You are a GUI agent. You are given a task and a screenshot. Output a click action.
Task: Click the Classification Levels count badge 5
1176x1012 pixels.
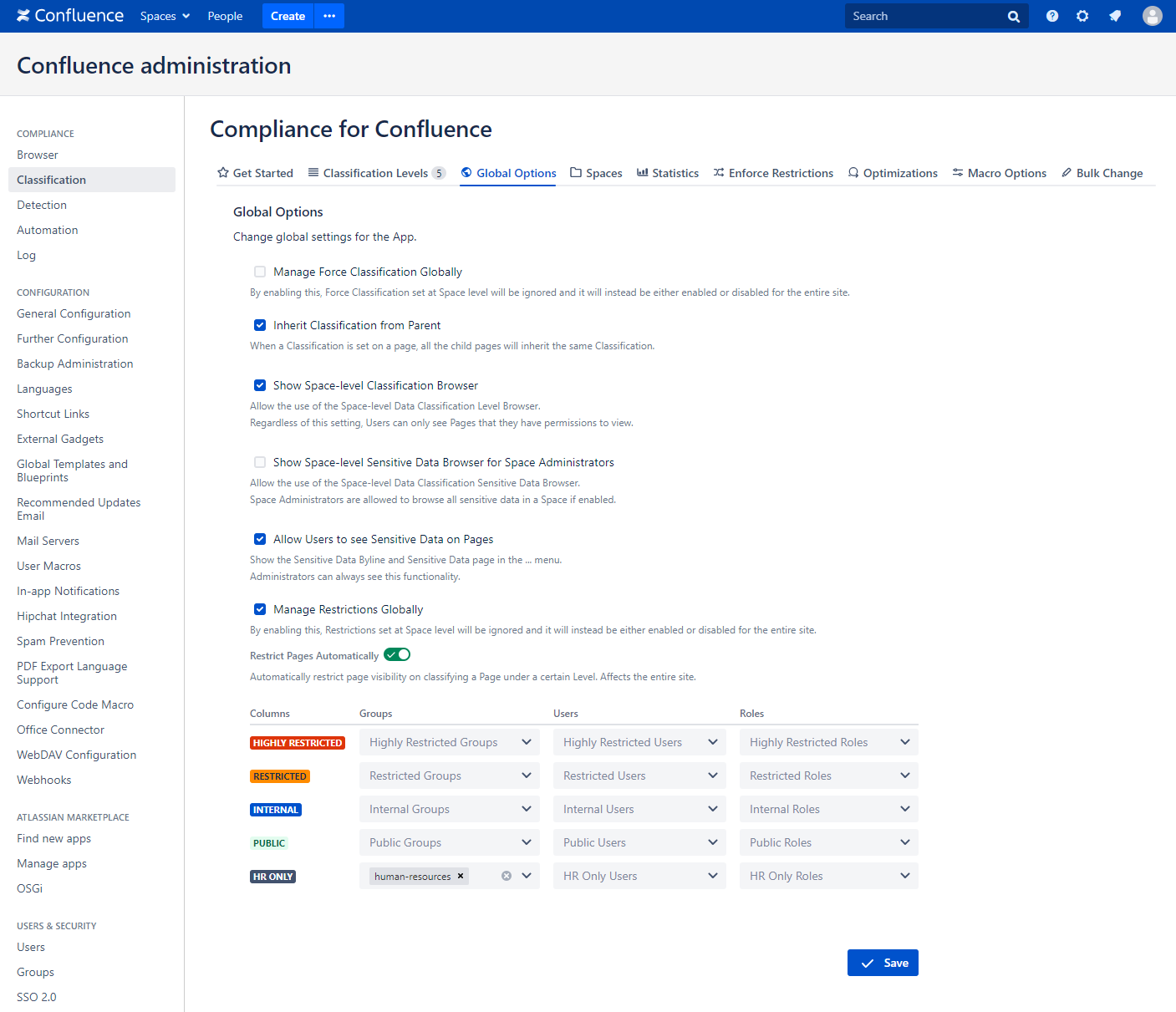click(x=439, y=173)
